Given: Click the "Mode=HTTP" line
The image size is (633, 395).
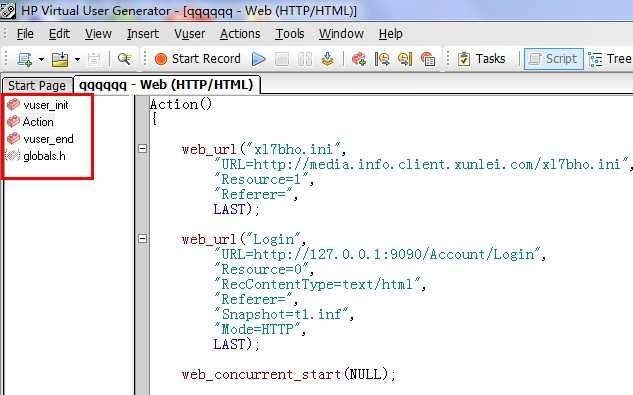Looking at the screenshot, I should [260, 329].
